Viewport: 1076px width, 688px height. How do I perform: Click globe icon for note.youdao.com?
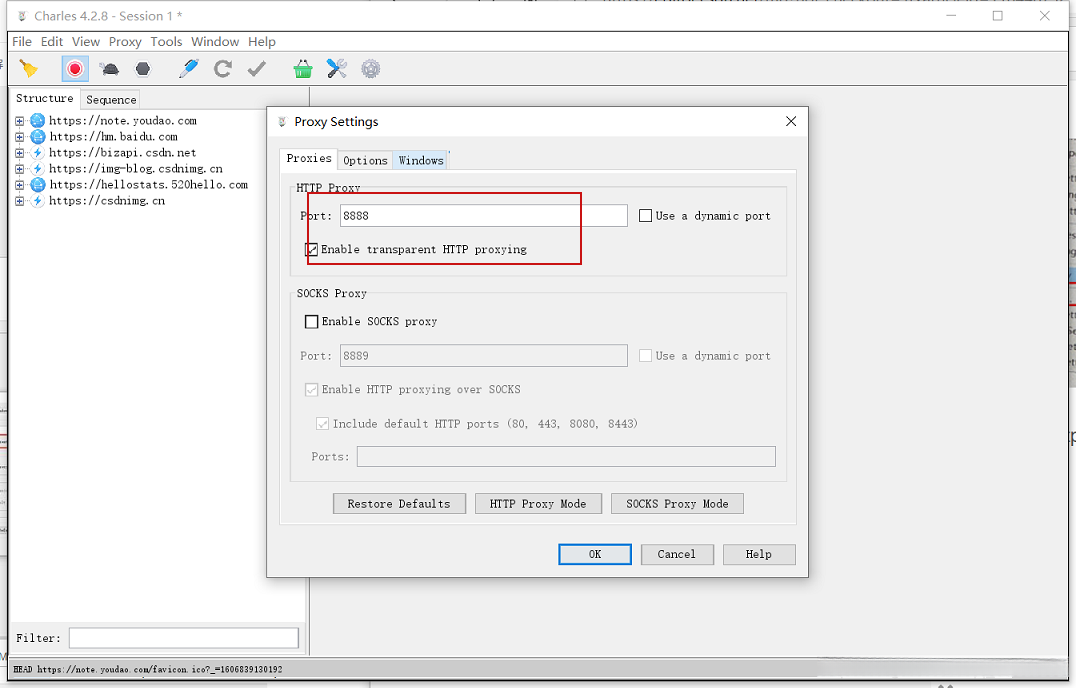(38, 121)
